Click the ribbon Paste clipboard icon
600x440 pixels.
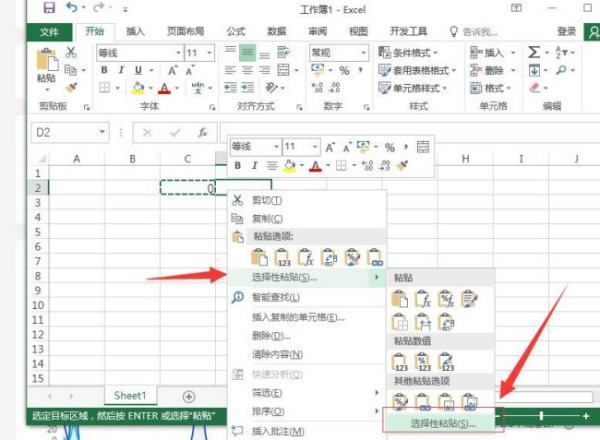click(47, 60)
